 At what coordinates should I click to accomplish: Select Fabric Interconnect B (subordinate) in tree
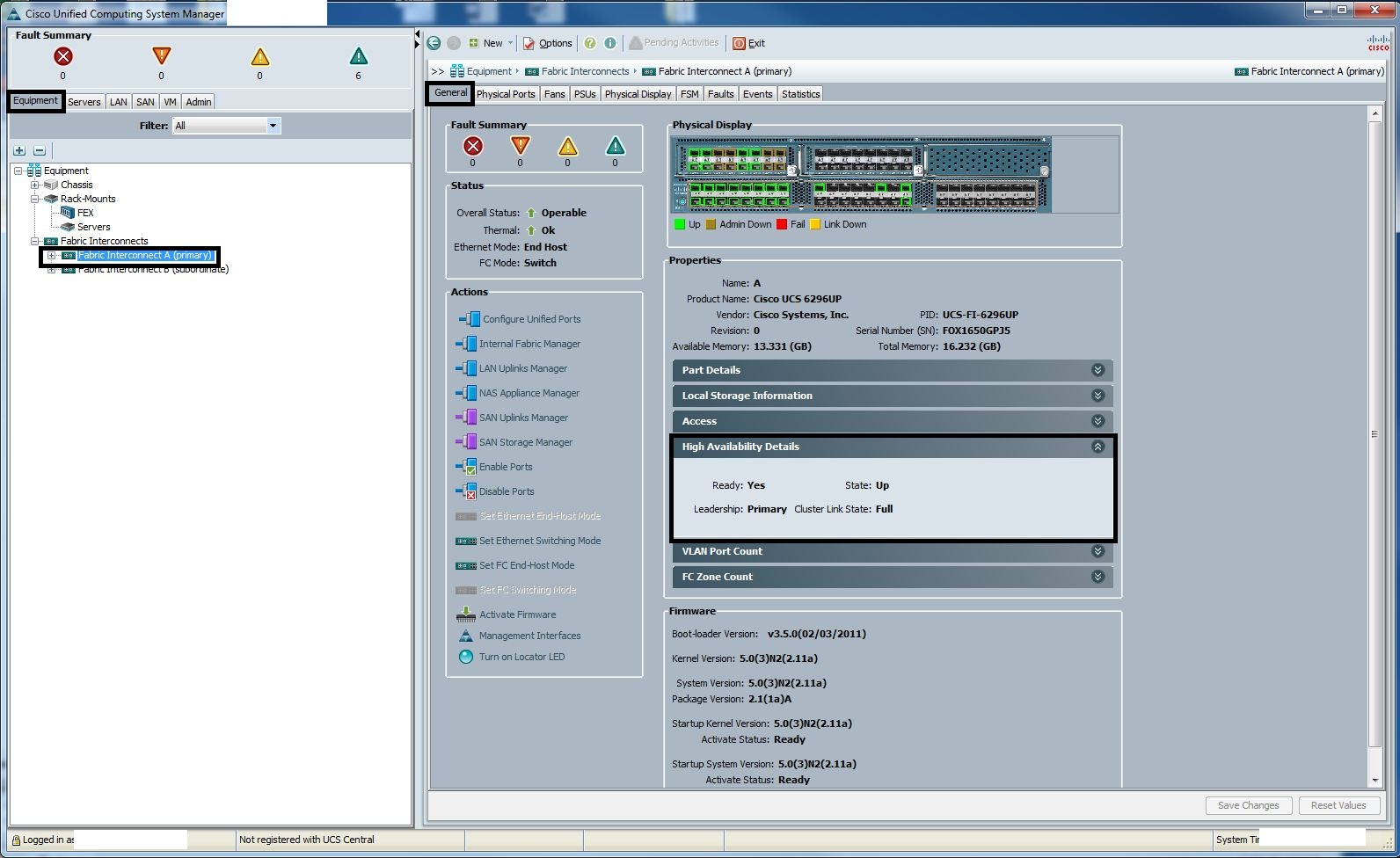pyautogui.click(x=153, y=270)
